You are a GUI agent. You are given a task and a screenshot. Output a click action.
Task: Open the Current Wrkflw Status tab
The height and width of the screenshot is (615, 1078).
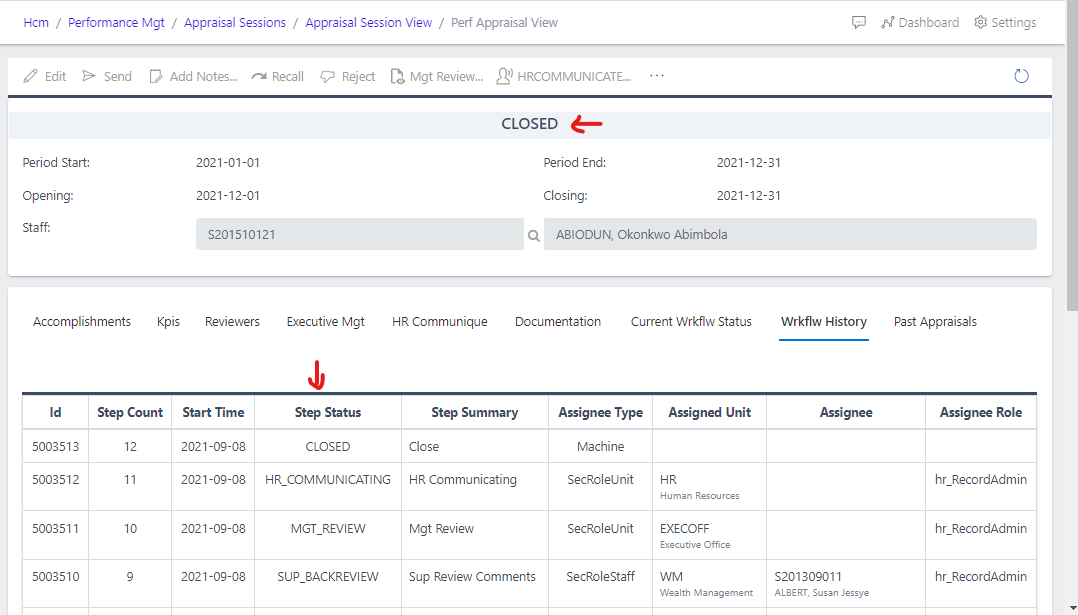tap(691, 322)
